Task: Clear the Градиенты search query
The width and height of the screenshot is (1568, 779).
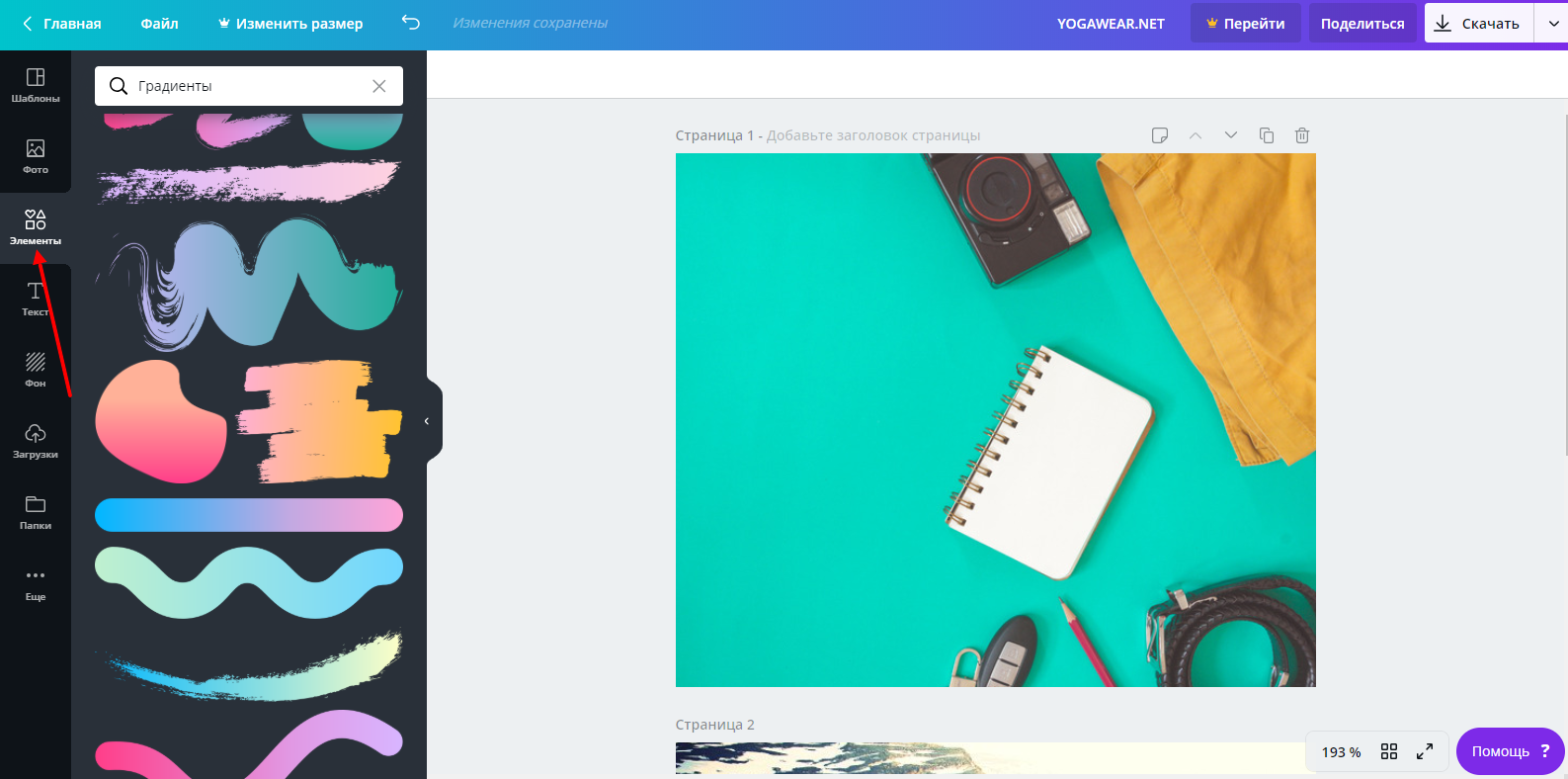Action: (x=379, y=86)
